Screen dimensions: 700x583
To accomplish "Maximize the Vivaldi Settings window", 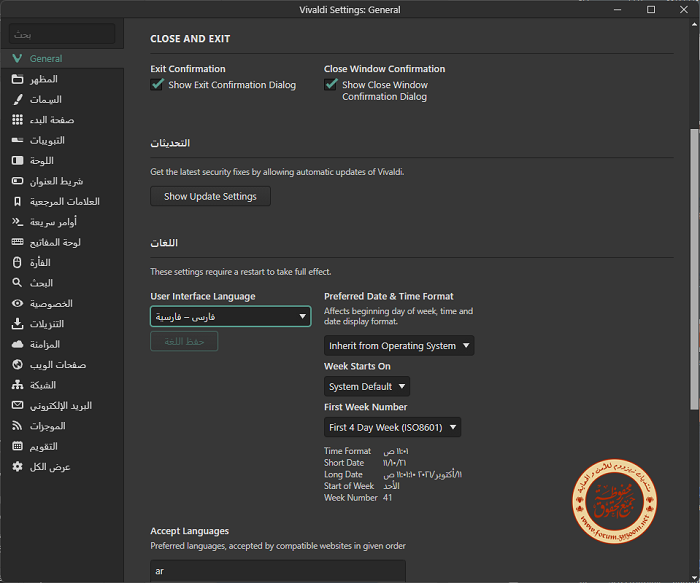I will click(651, 9).
